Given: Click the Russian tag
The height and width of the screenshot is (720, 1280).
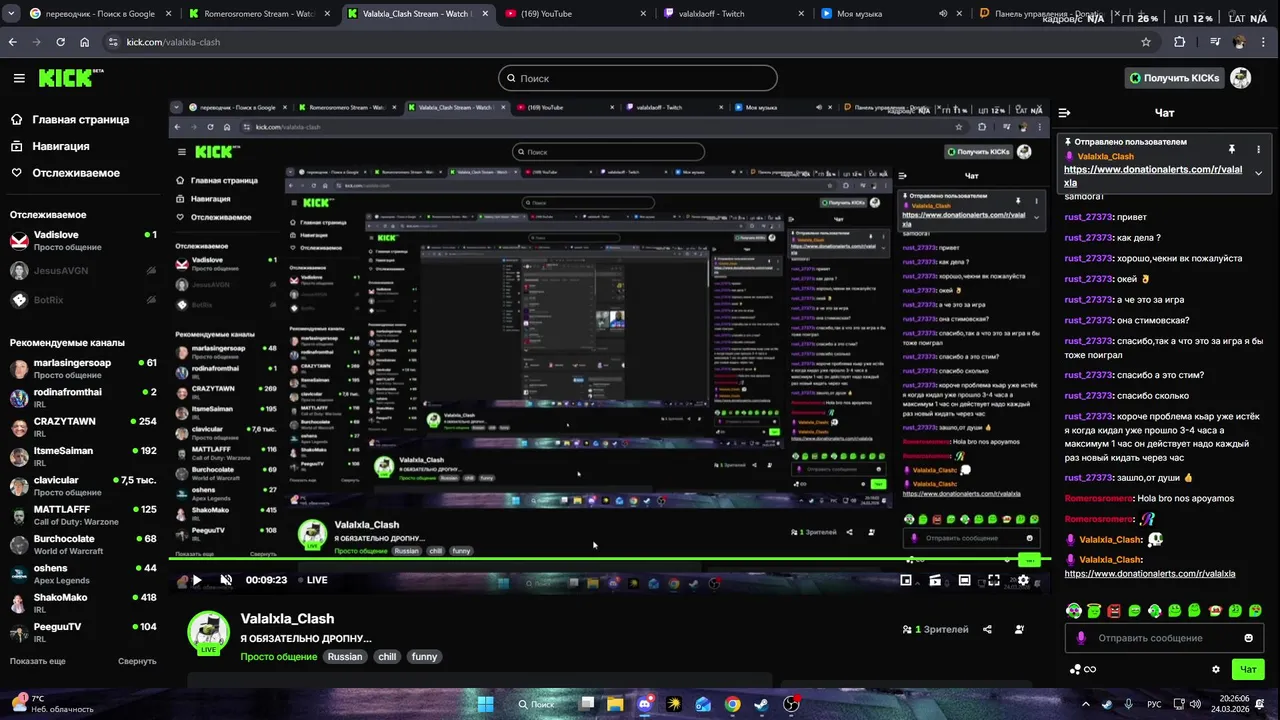Looking at the screenshot, I should (345, 657).
